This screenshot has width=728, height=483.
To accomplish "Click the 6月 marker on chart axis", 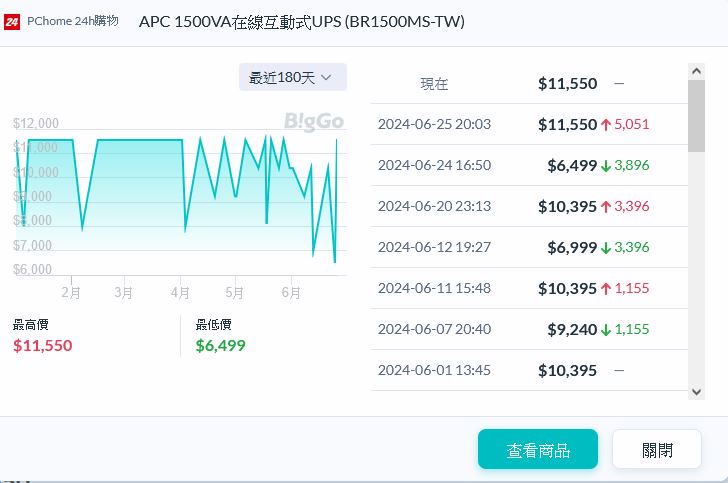I will 291,293.
